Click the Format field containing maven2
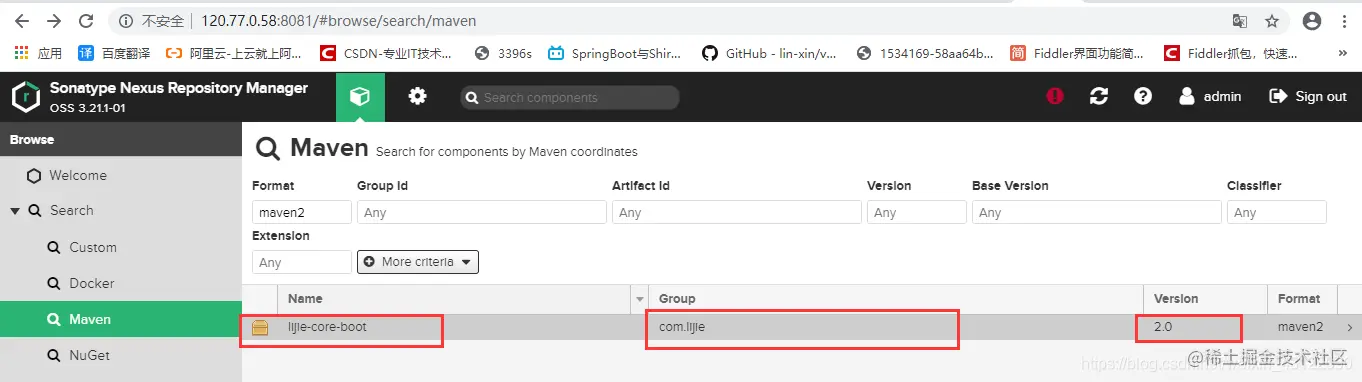1362x382 pixels. (x=302, y=212)
